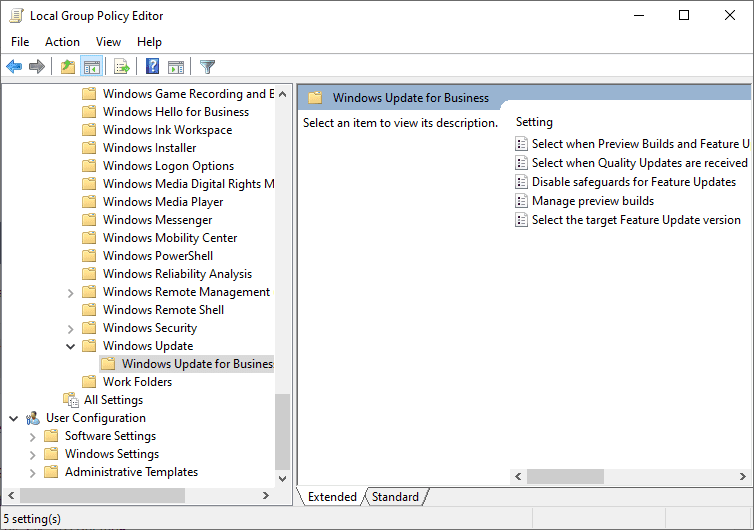Click the All Settings node icon
Screen dimensions: 754x530
71,400
